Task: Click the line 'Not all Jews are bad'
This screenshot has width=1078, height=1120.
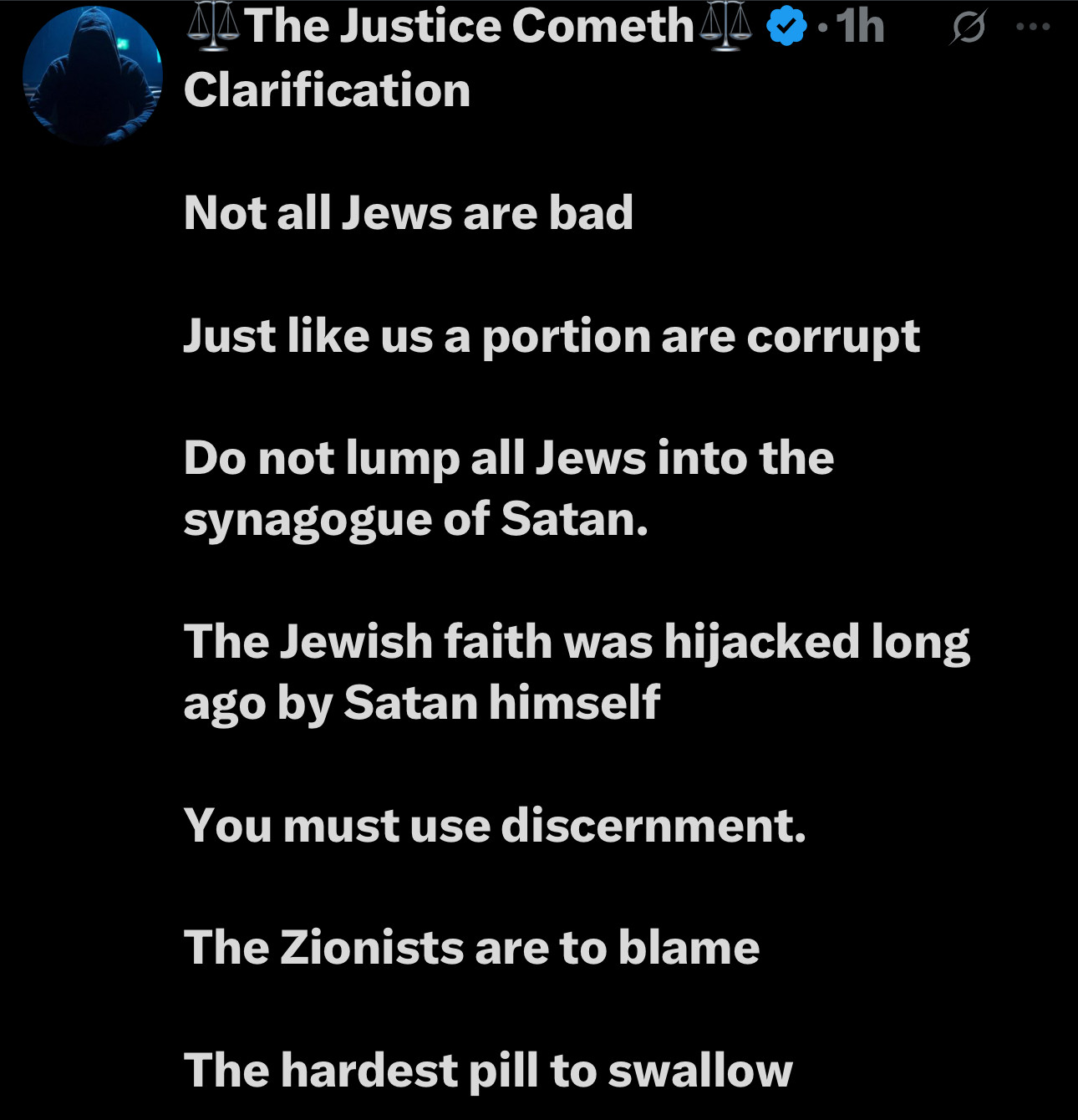Action: tap(408, 213)
